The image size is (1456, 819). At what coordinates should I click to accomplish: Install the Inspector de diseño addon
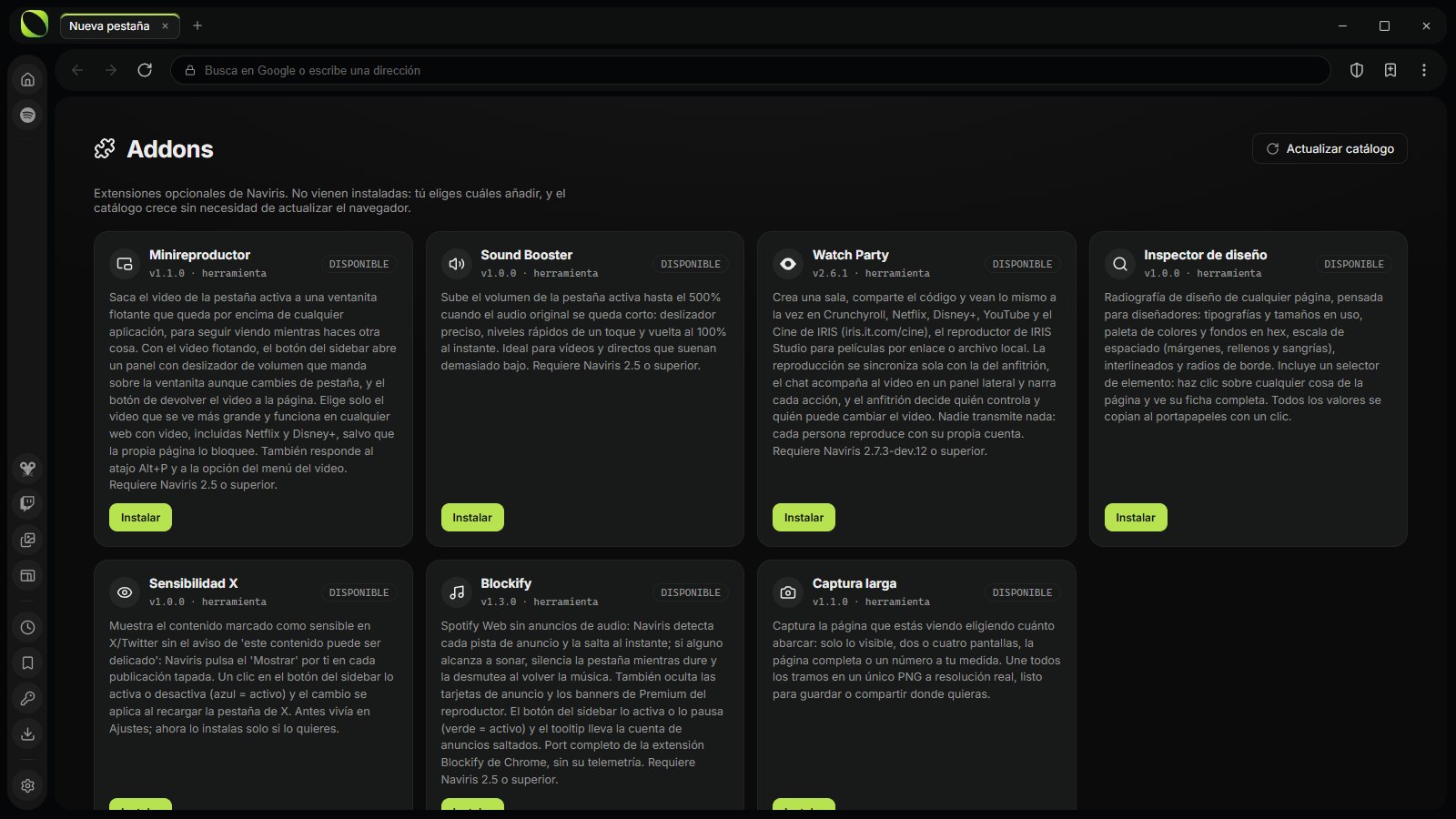click(x=1136, y=517)
